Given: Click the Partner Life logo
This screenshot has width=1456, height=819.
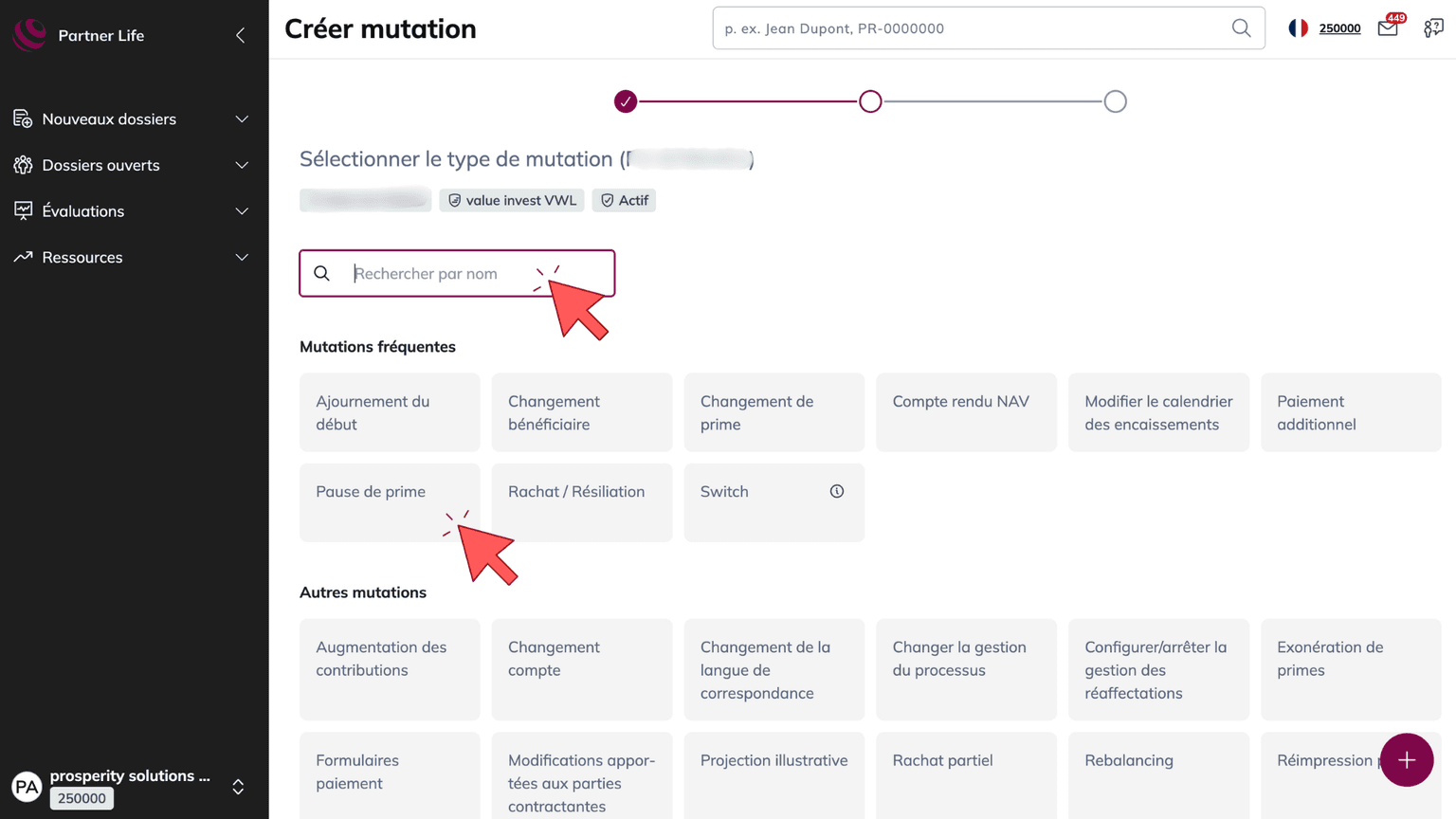Looking at the screenshot, I should 29,35.
